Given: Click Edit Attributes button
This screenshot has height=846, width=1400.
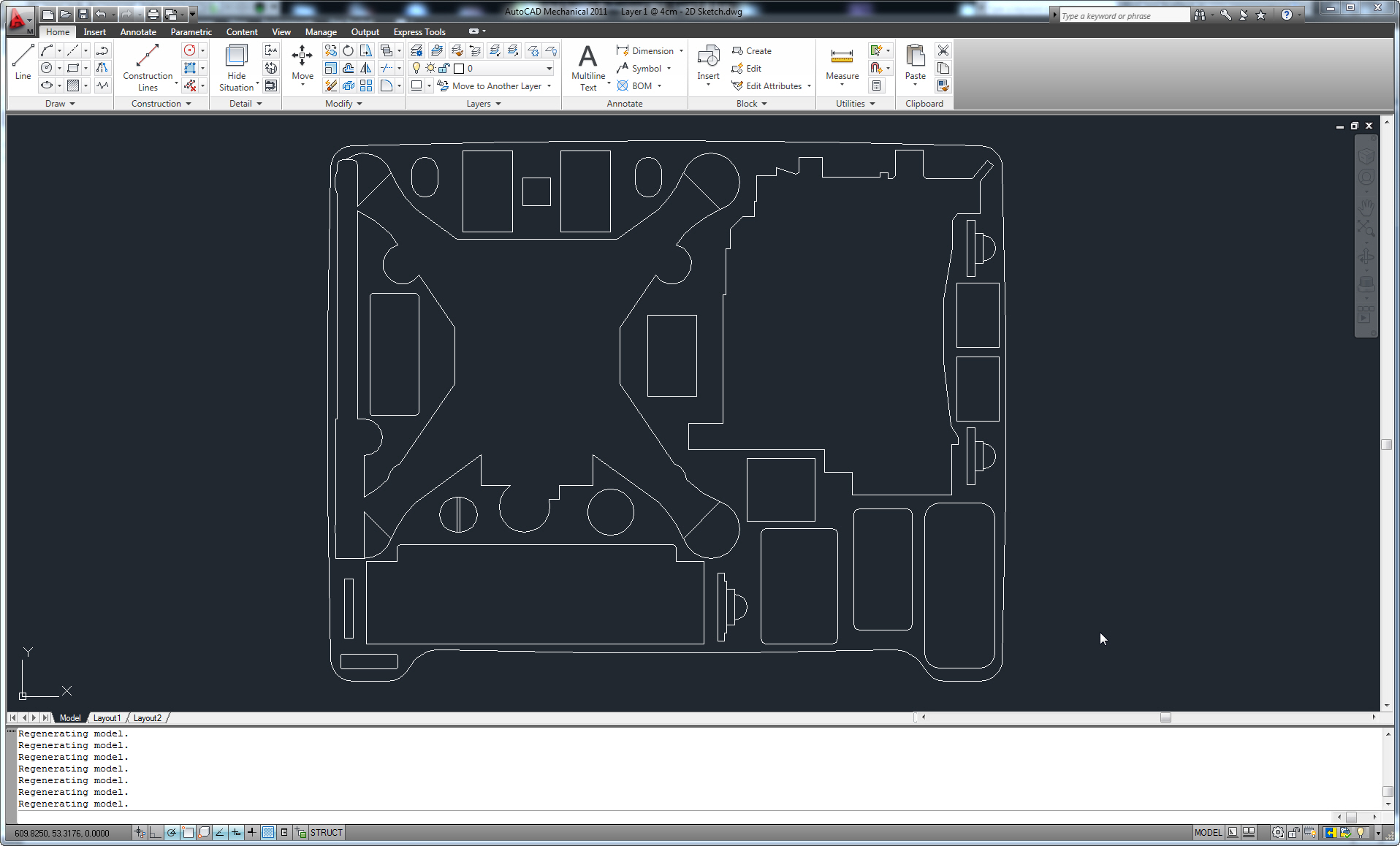Looking at the screenshot, I should [771, 85].
